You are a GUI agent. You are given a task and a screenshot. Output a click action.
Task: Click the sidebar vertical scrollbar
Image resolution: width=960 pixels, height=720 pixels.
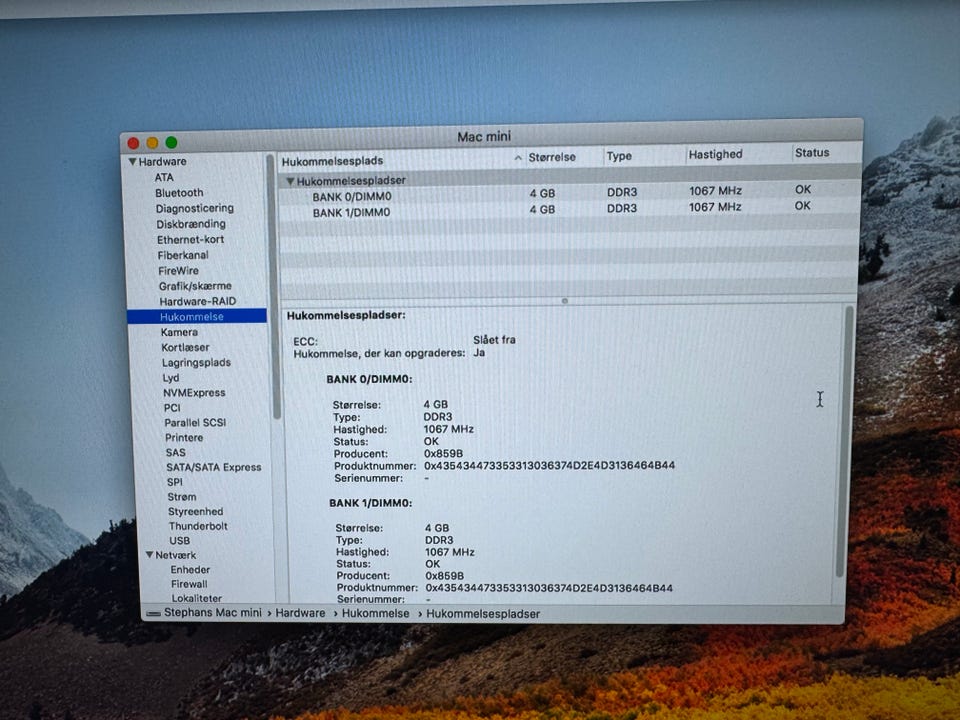272,288
